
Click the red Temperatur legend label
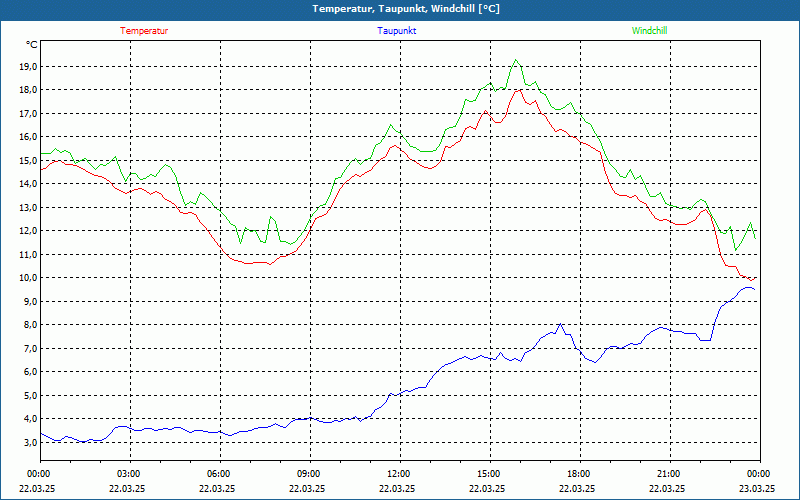tap(144, 31)
